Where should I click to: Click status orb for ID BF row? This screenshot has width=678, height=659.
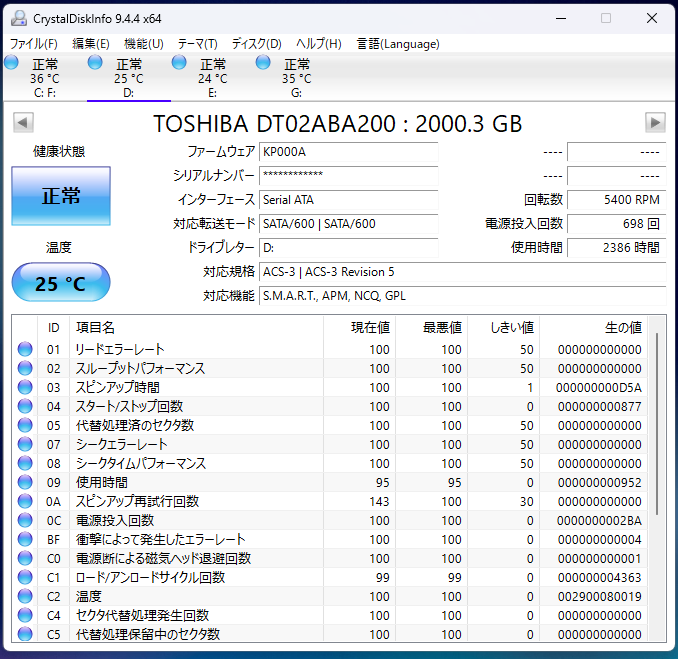pos(25,539)
